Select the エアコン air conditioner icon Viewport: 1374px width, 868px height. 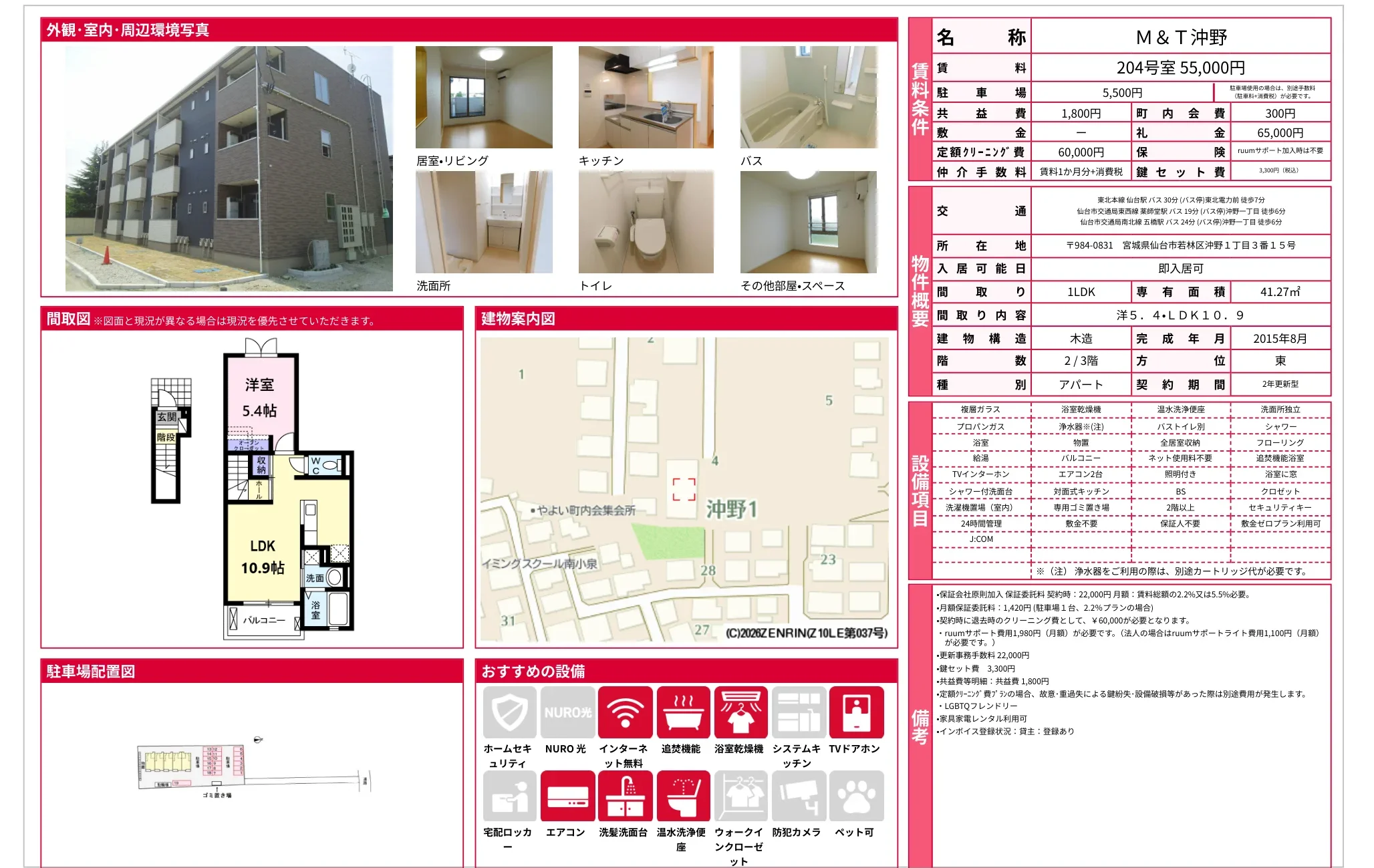567,796
